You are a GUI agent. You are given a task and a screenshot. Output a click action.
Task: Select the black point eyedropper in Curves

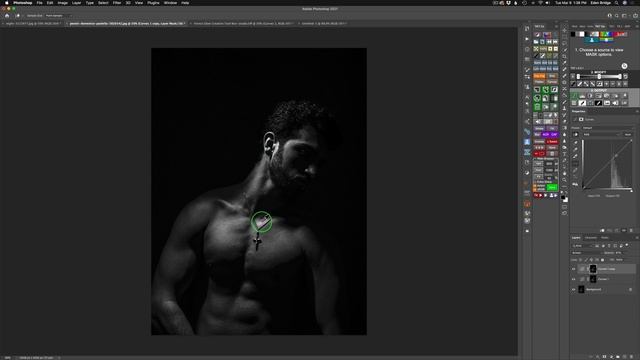[576, 142]
